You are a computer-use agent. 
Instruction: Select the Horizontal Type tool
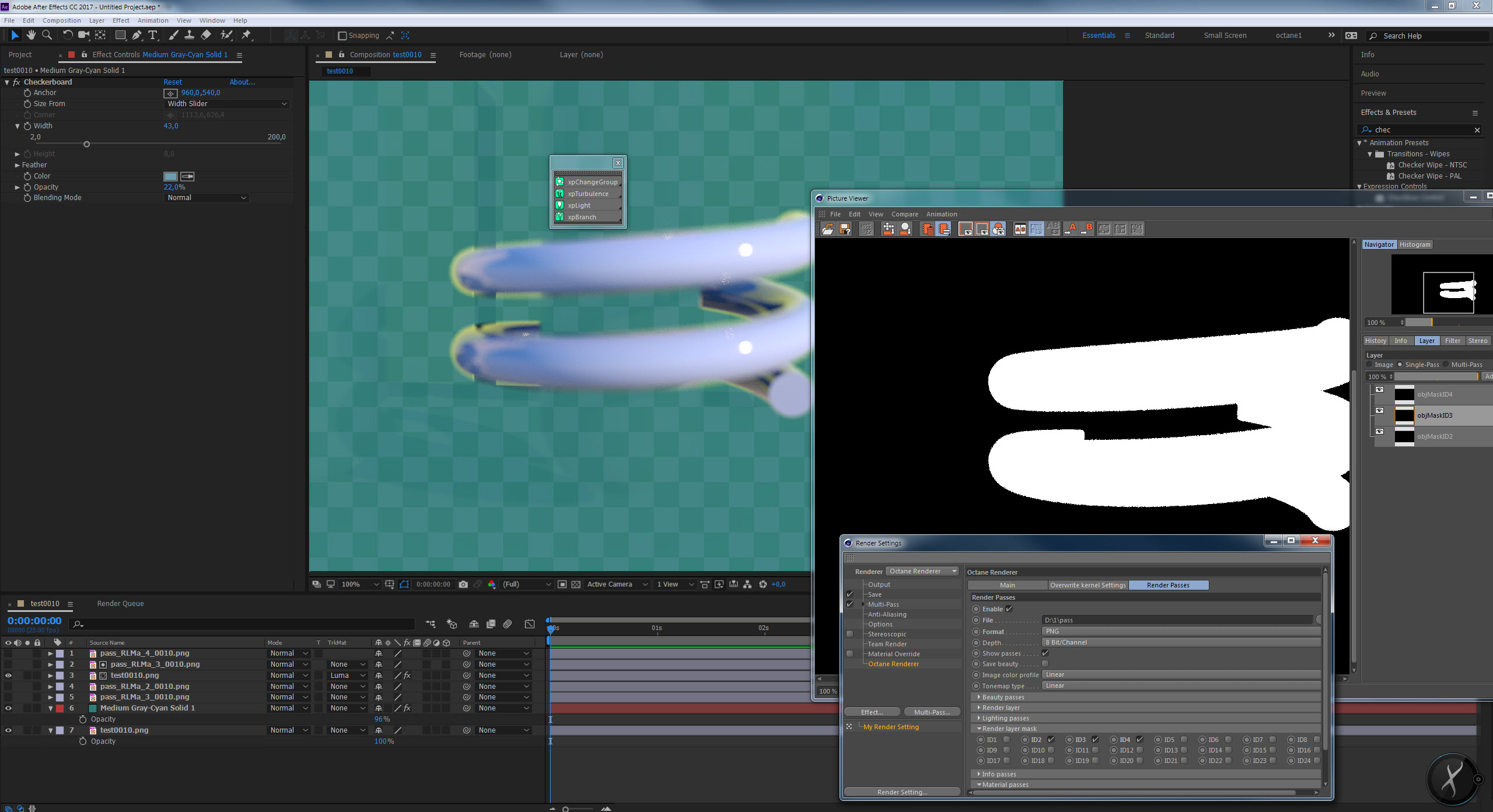point(153,35)
